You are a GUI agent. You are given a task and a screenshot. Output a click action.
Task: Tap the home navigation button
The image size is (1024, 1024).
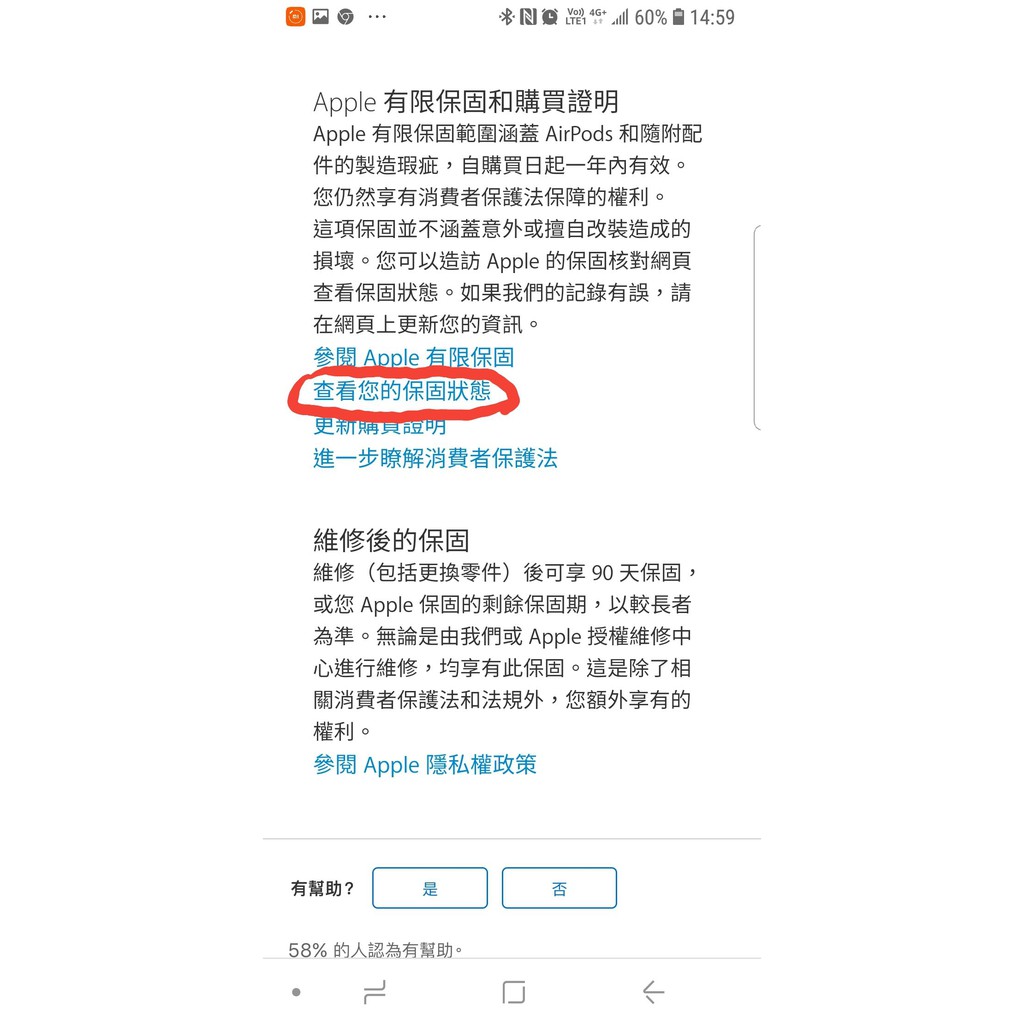click(x=514, y=992)
